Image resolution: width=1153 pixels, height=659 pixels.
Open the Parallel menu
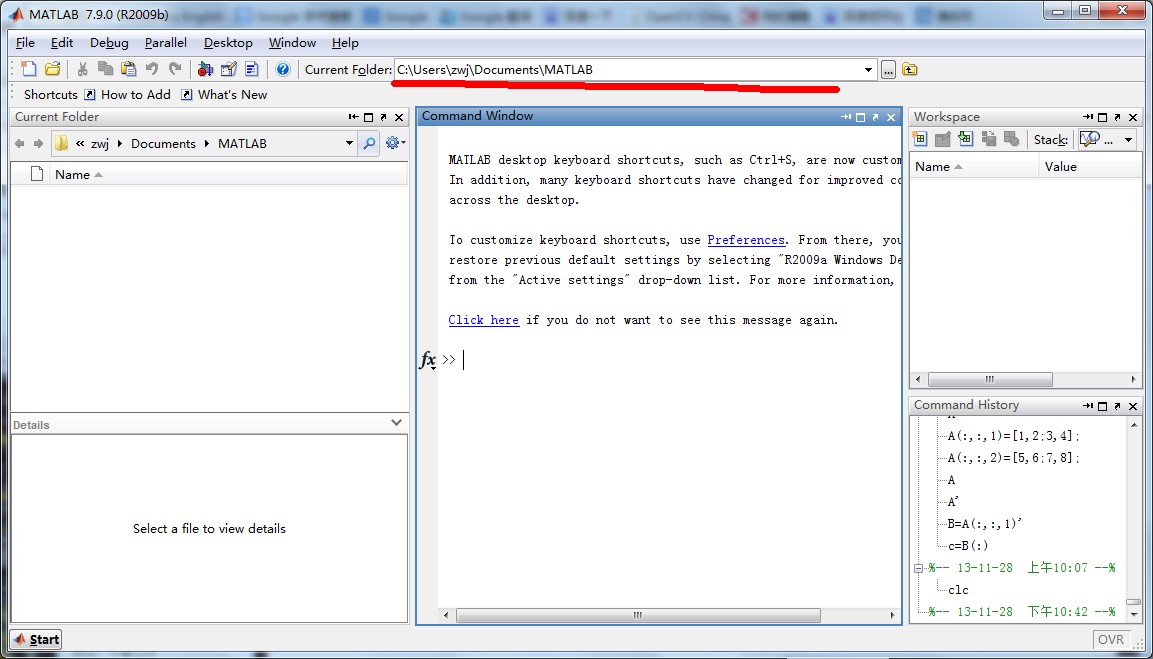click(x=166, y=43)
